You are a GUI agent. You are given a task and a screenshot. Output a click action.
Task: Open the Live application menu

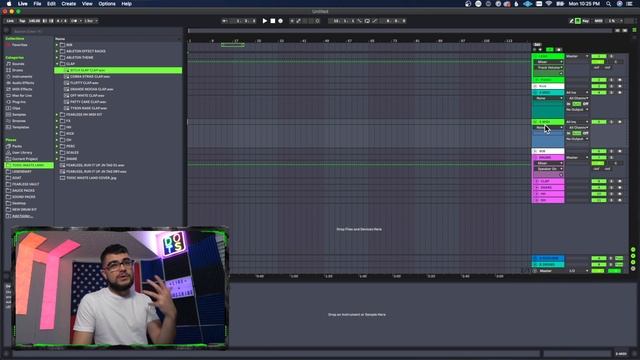coord(22,4)
